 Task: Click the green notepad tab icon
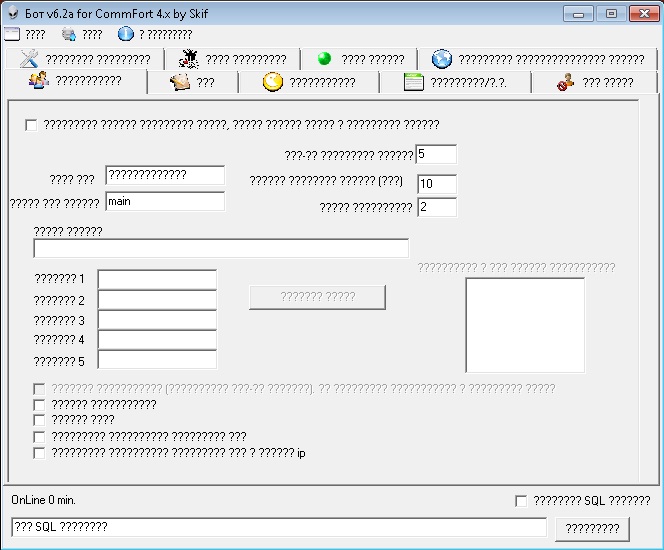413,82
